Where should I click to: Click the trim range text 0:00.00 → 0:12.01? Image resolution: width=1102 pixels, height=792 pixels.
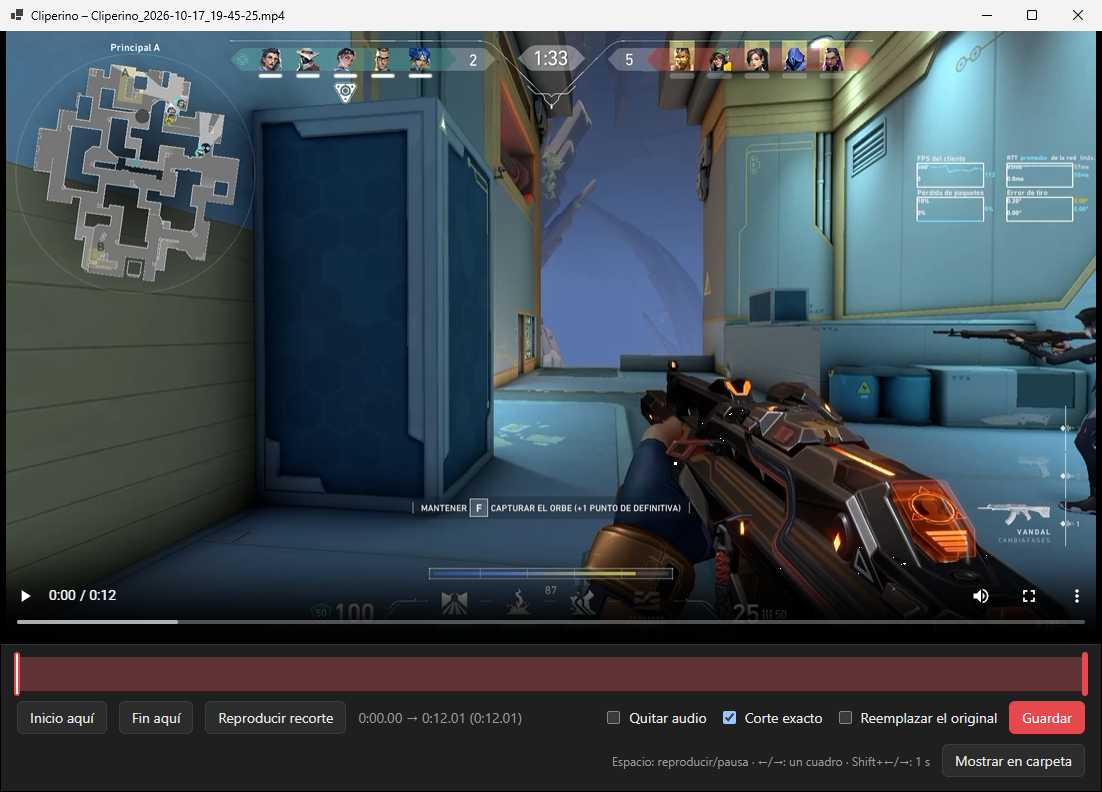(x=440, y=718)
